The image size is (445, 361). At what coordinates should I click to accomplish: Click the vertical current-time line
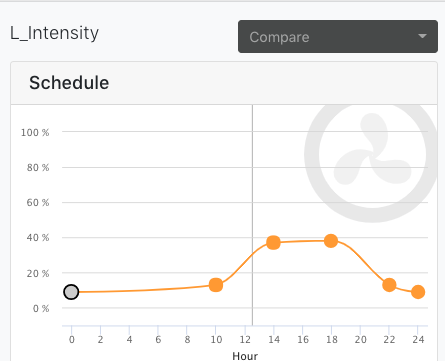pyautogui.click(x=252, y=215)
